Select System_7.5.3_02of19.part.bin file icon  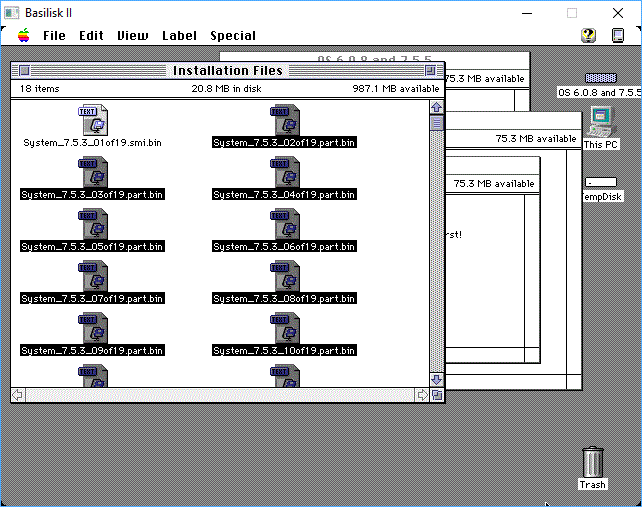coord(285,120)
